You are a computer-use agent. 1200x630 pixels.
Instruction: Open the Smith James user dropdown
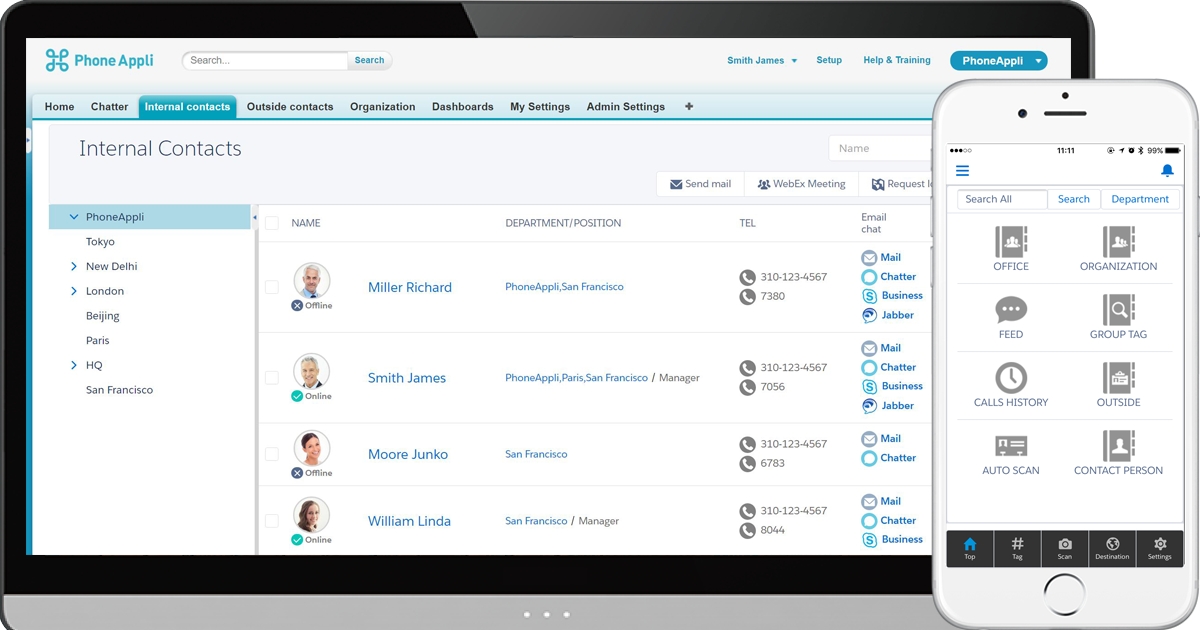point(761,60)
